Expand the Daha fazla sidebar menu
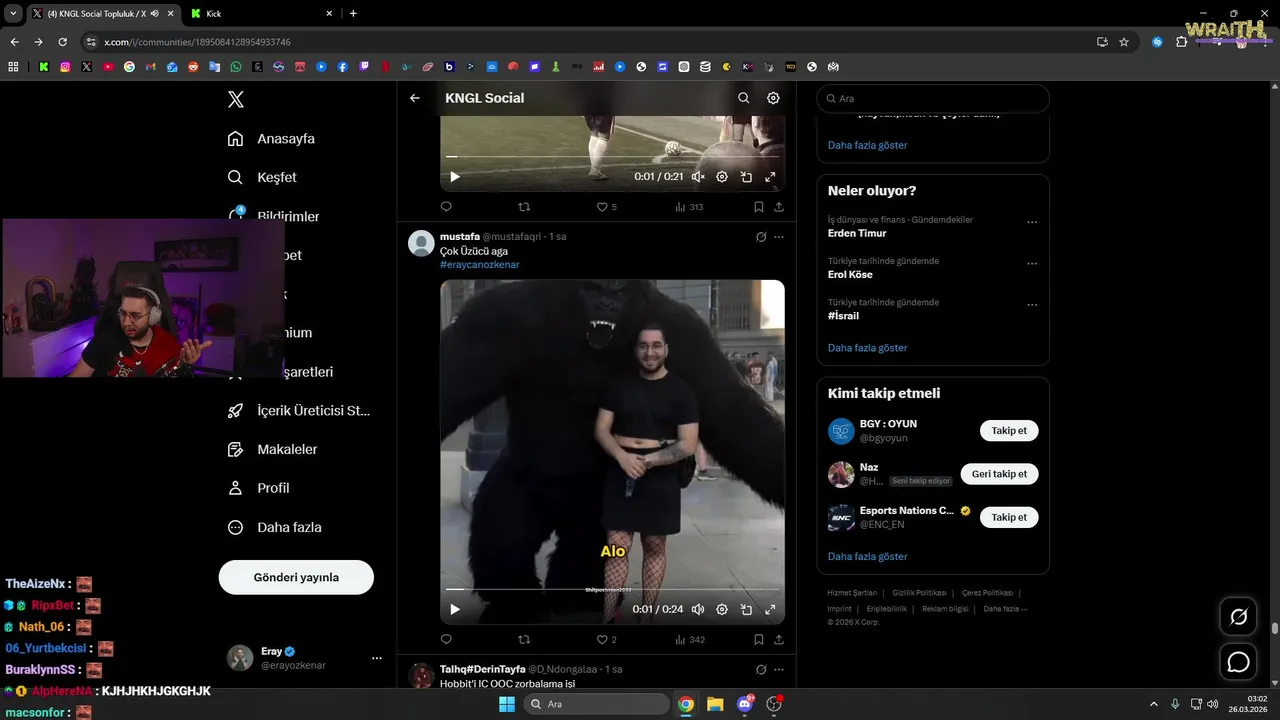The height and width of the screenshot is (720, 1280). pos(275,527)
